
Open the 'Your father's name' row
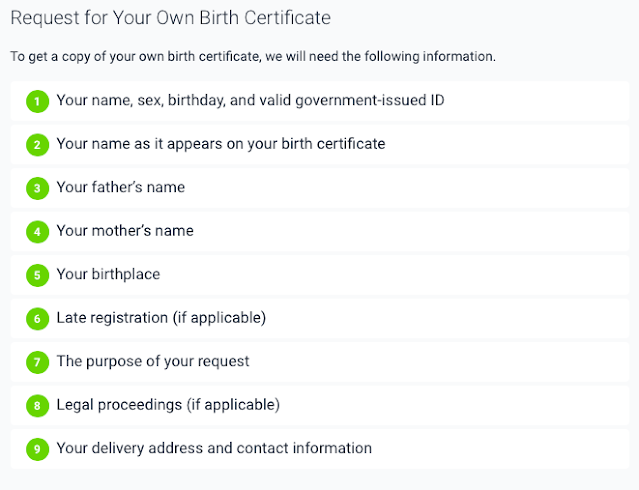point(120,187)
